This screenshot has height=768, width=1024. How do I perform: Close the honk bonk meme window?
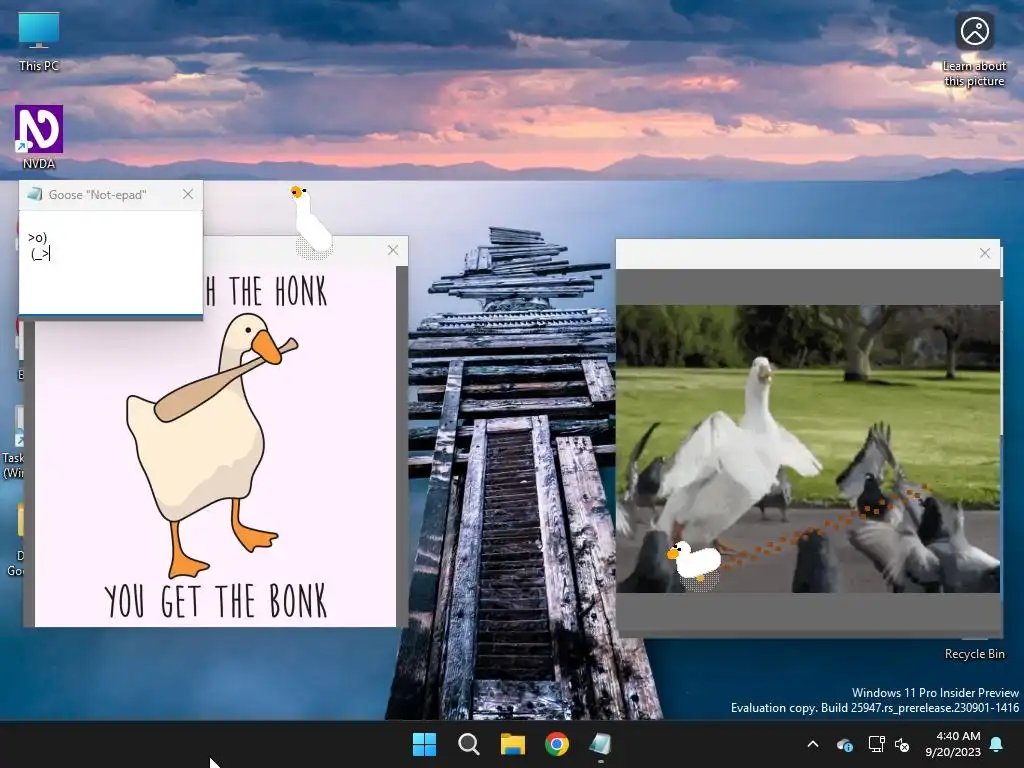[x=392, y=250]
